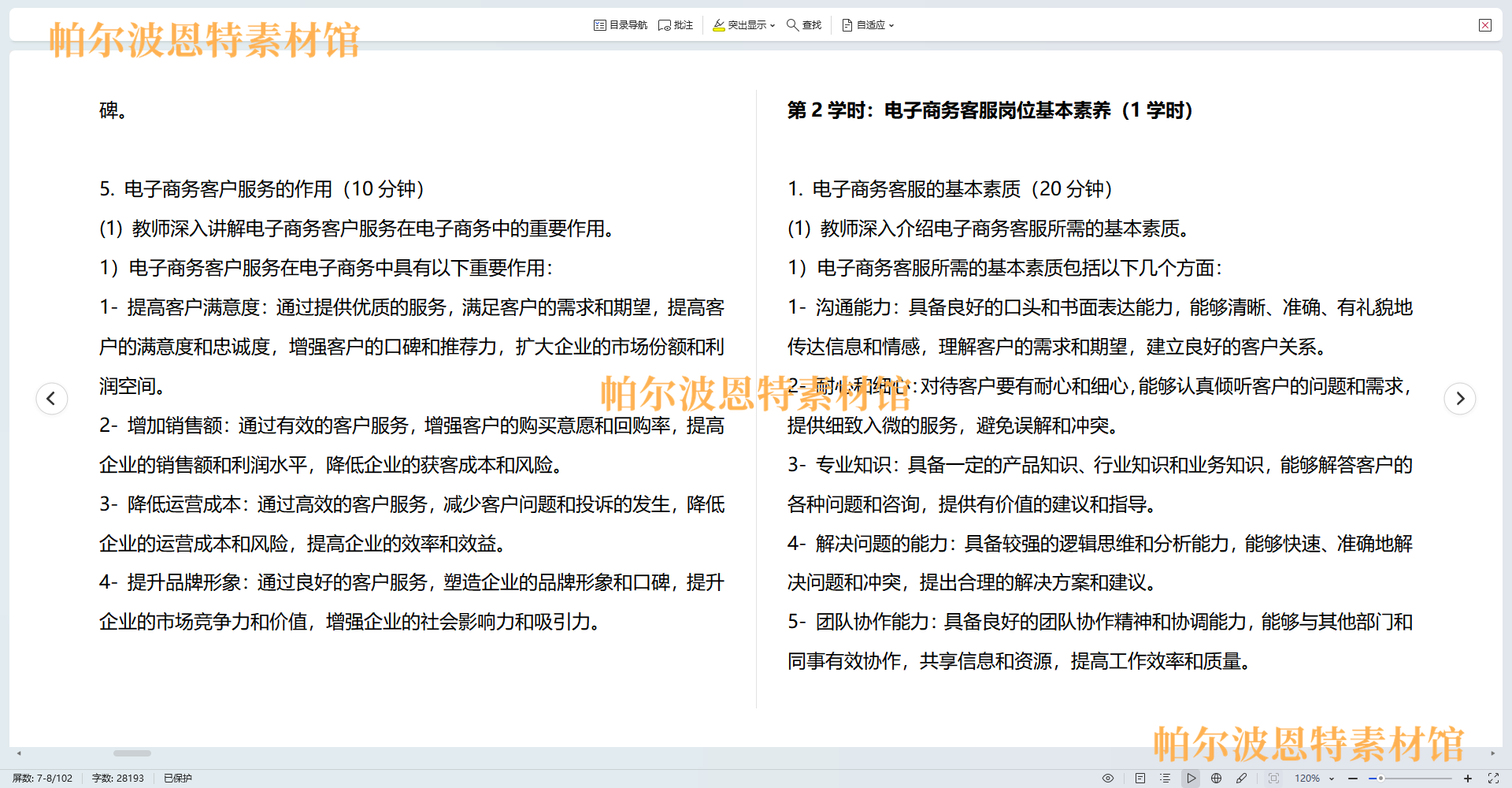This screenshot has width=1512, height=788.
Task: Click the text 3- 降低运营成本
Action: point(171,504)
